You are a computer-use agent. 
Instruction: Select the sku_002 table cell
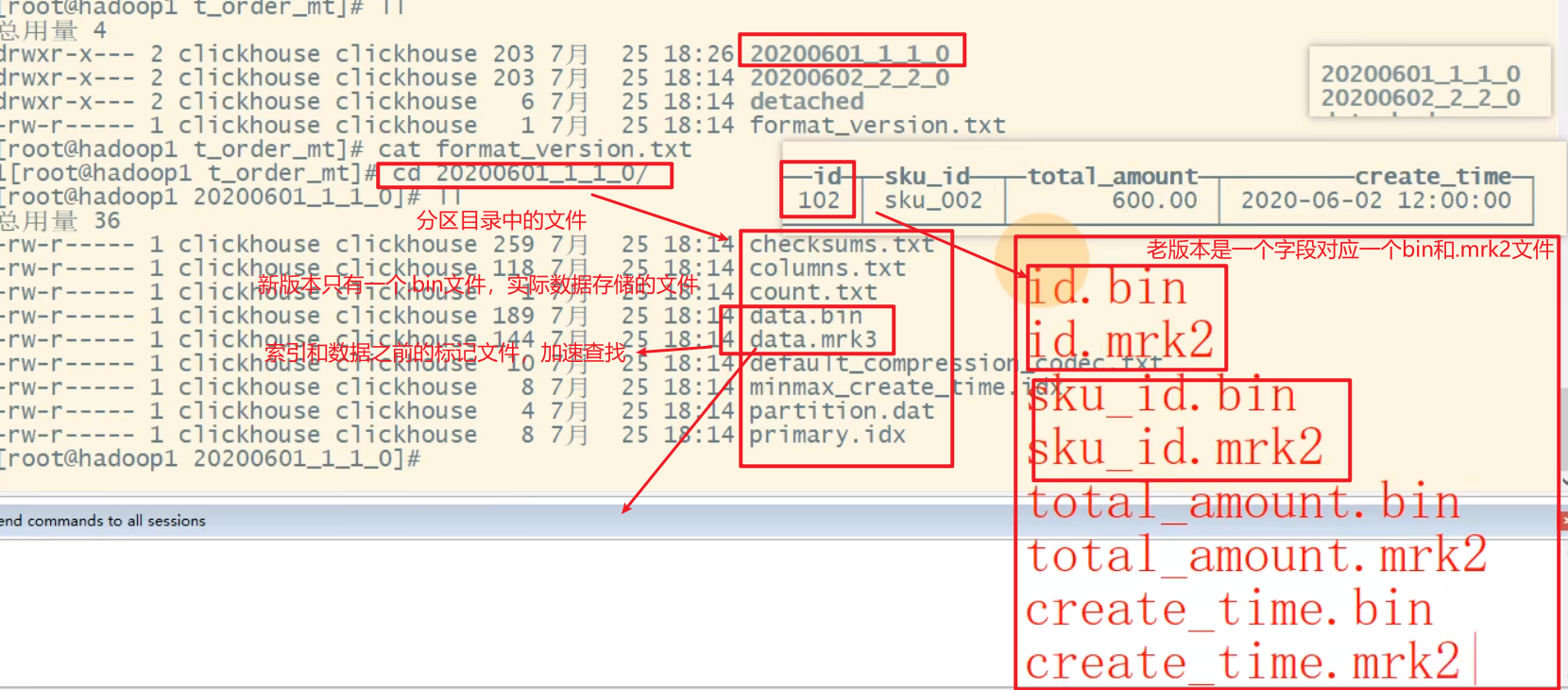click(x=933, y=200)
